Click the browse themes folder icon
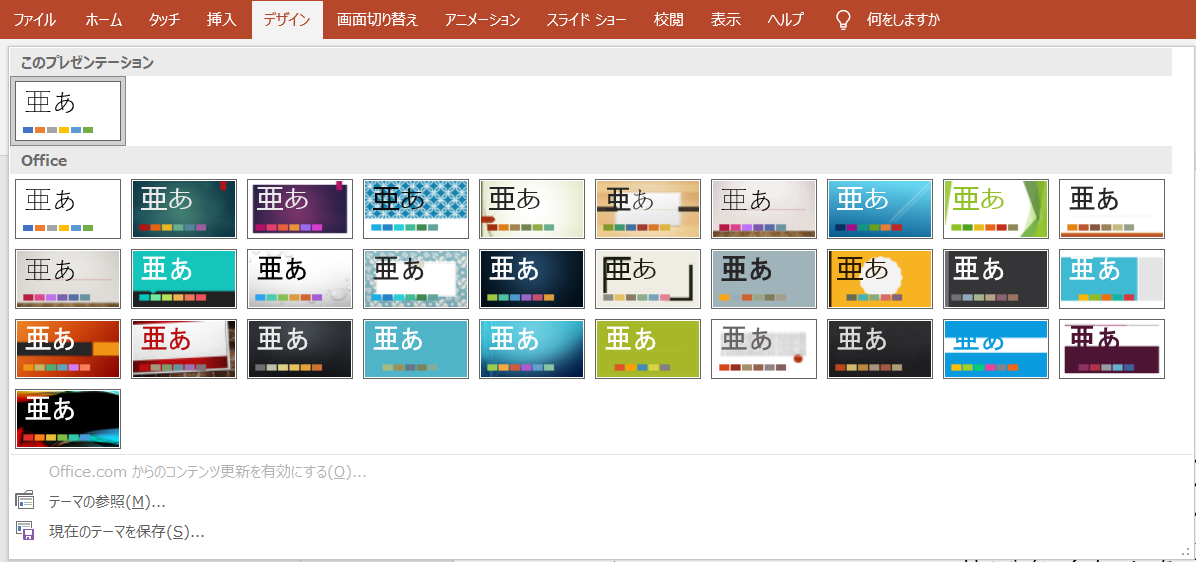This screenshot has width=1196, height=562. [x=25, y=500]
